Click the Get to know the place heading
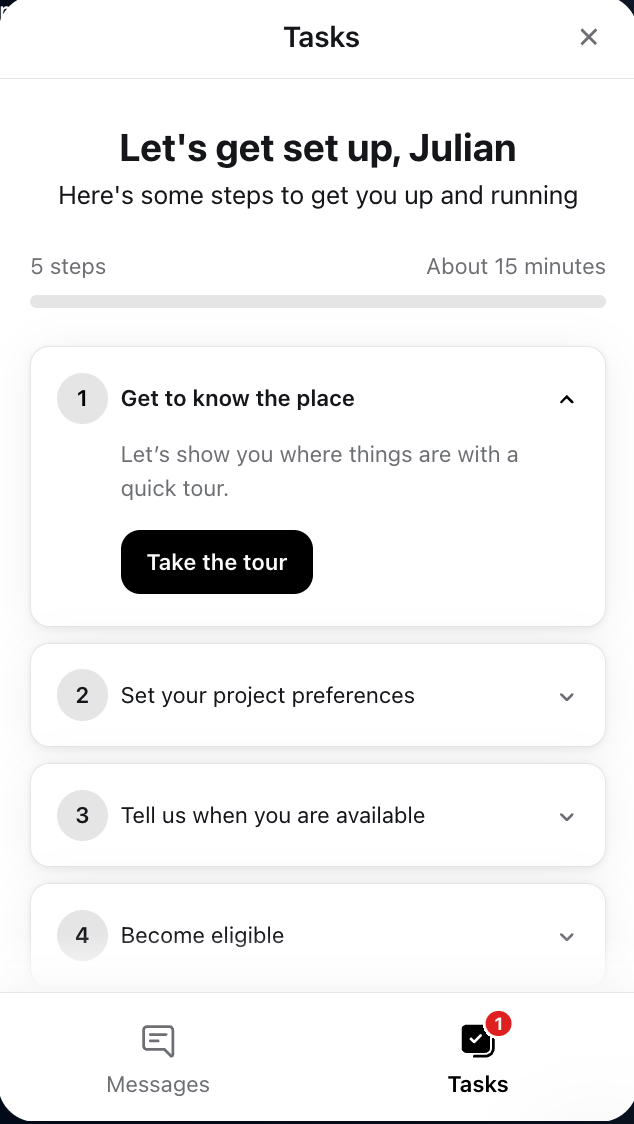This screenshot has width=634, height=1124. pyautogui.click(x=237, y=399)
